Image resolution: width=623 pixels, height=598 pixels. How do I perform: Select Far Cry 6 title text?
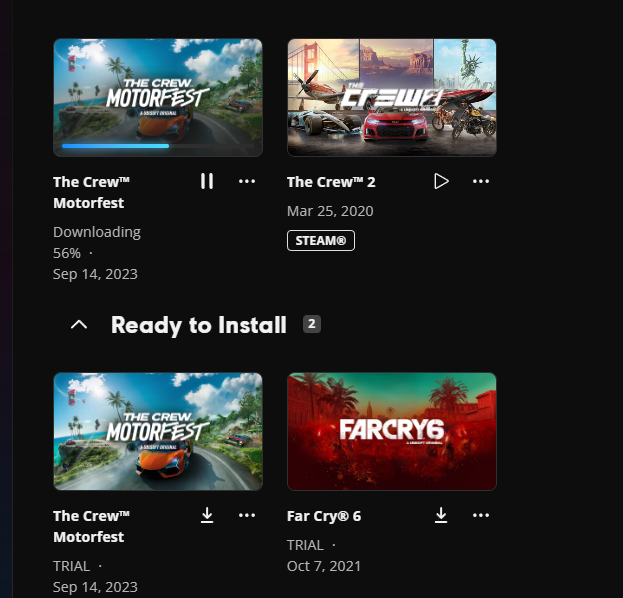coord(324,516)
